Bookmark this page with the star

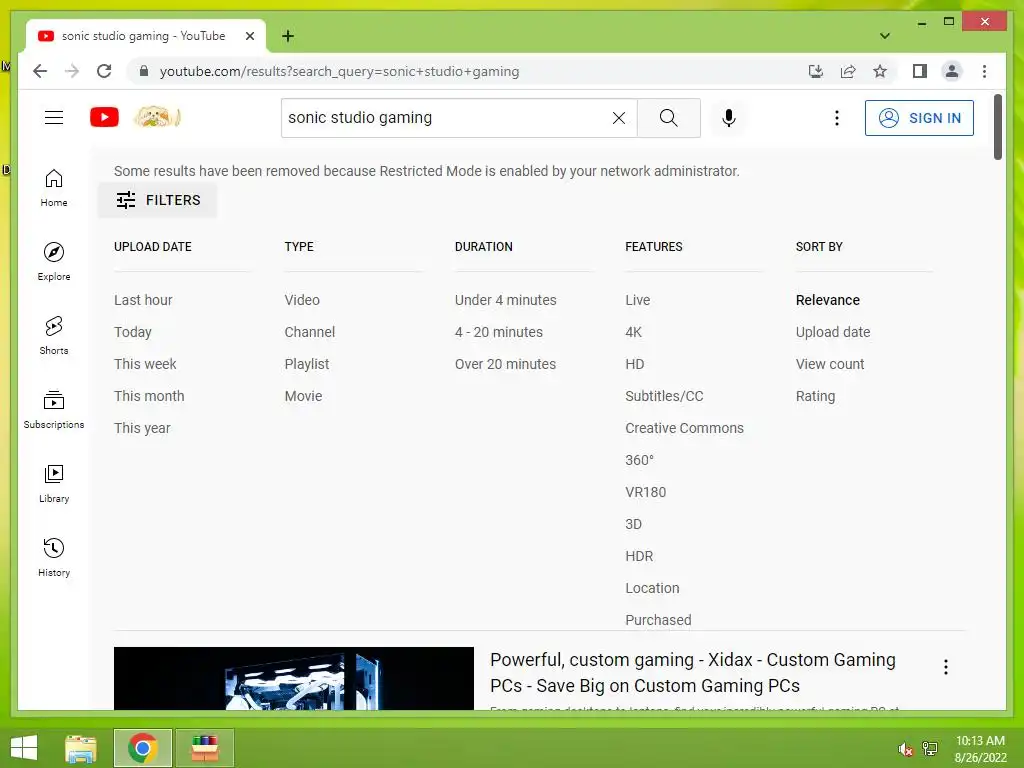click(880, 71)
